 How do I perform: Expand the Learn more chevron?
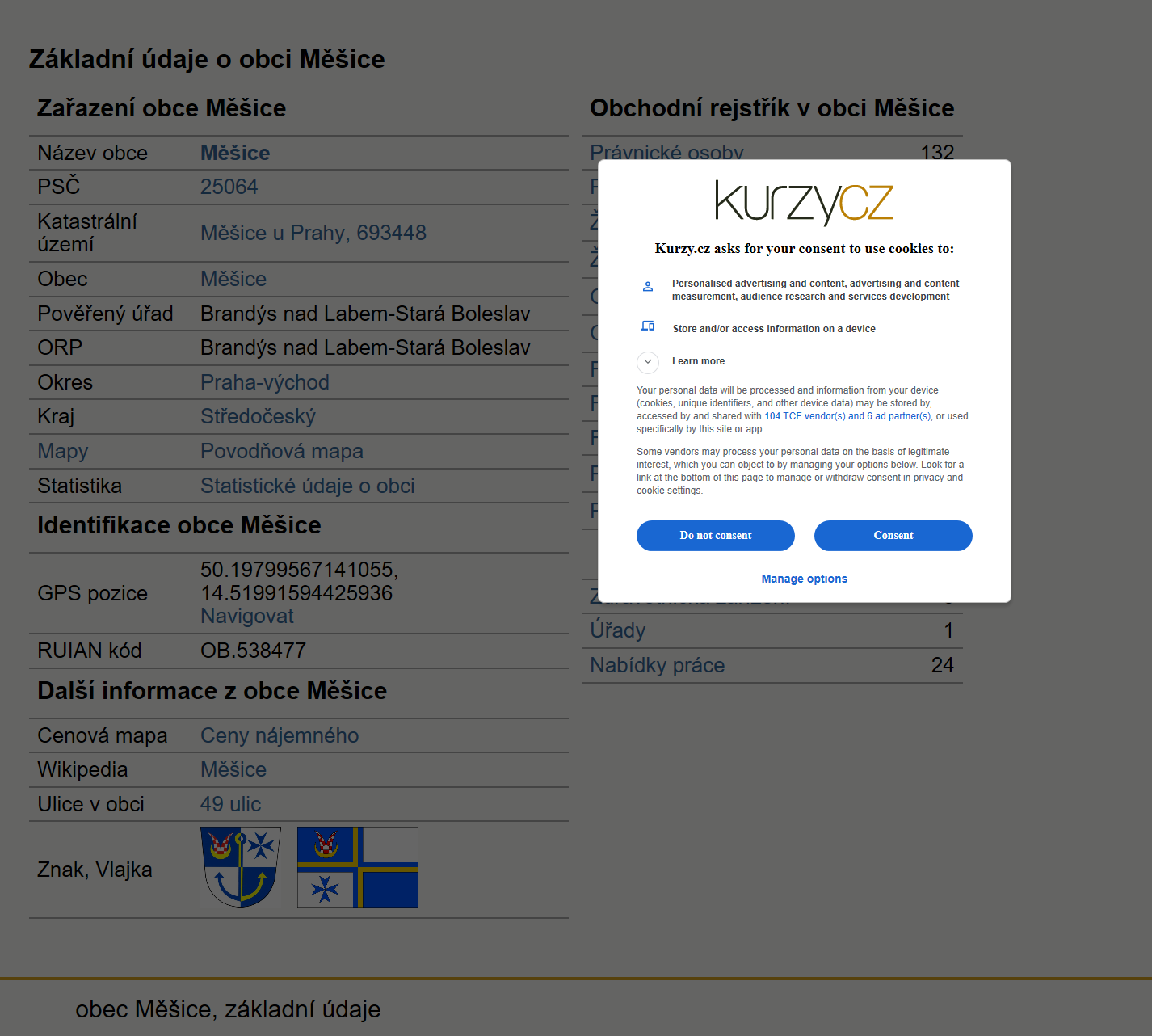[648, 362]
